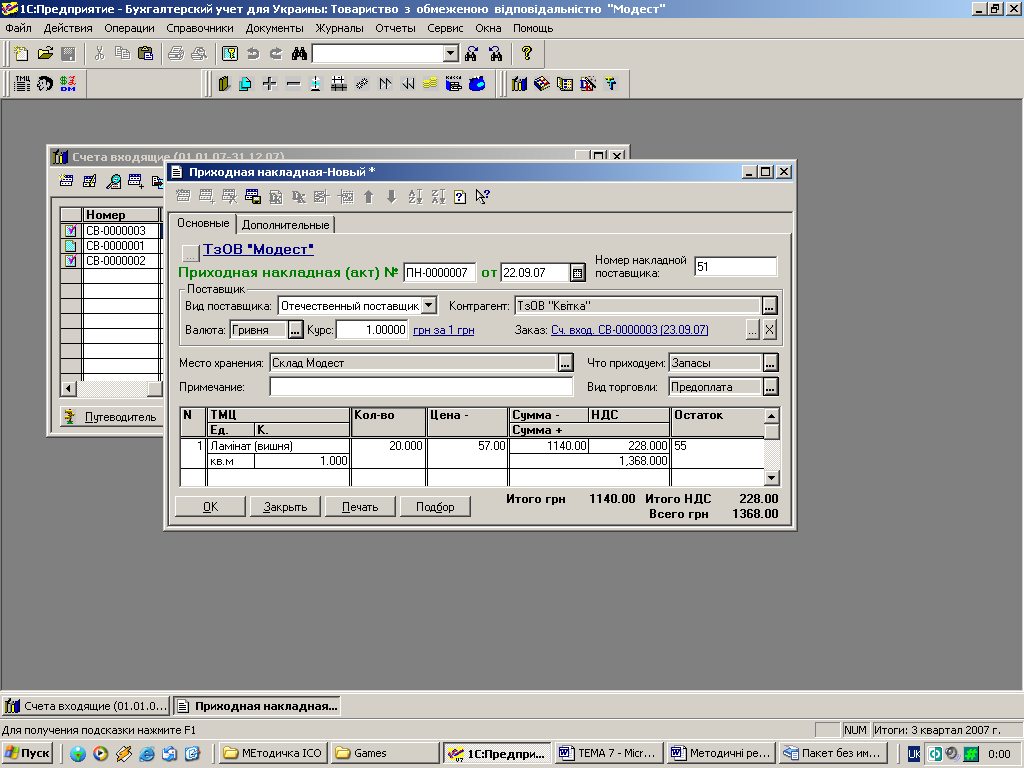Click the first new-row icon in invoice toolbar
Viewport: 1024px width, 768px height.
pos(184,197)
